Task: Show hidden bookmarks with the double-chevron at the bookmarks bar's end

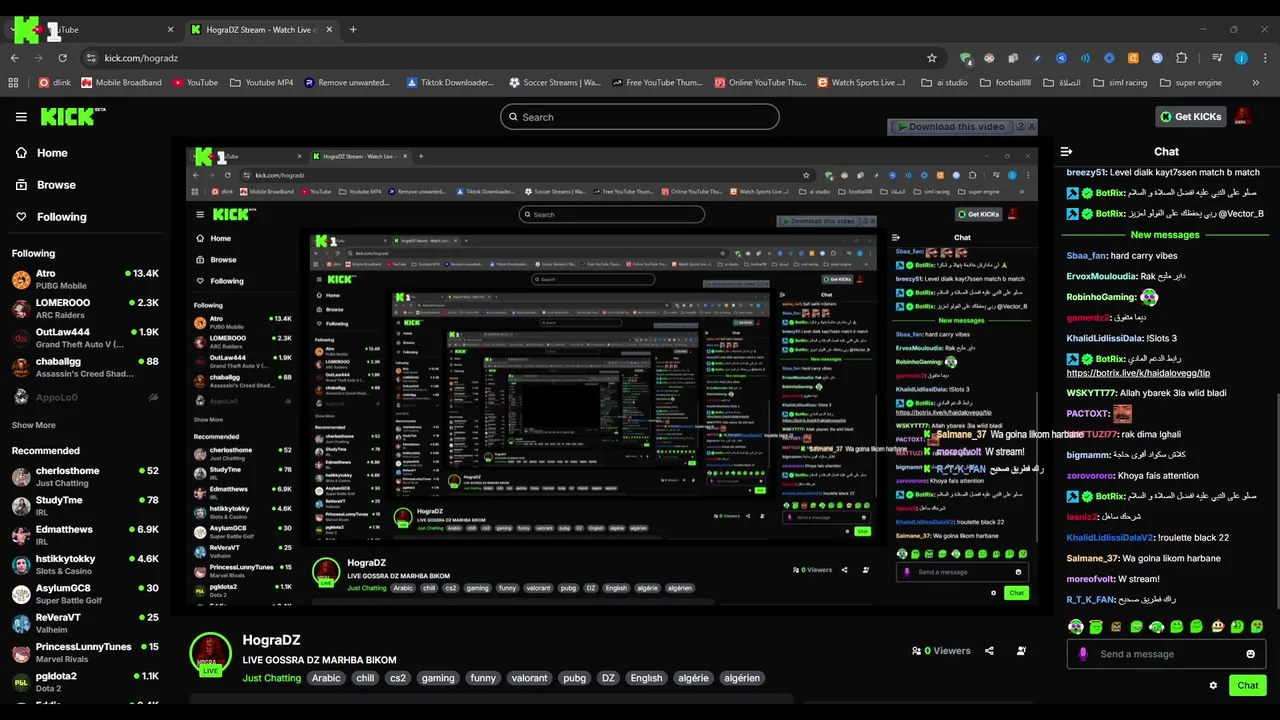Action: tap(1255, 82)
